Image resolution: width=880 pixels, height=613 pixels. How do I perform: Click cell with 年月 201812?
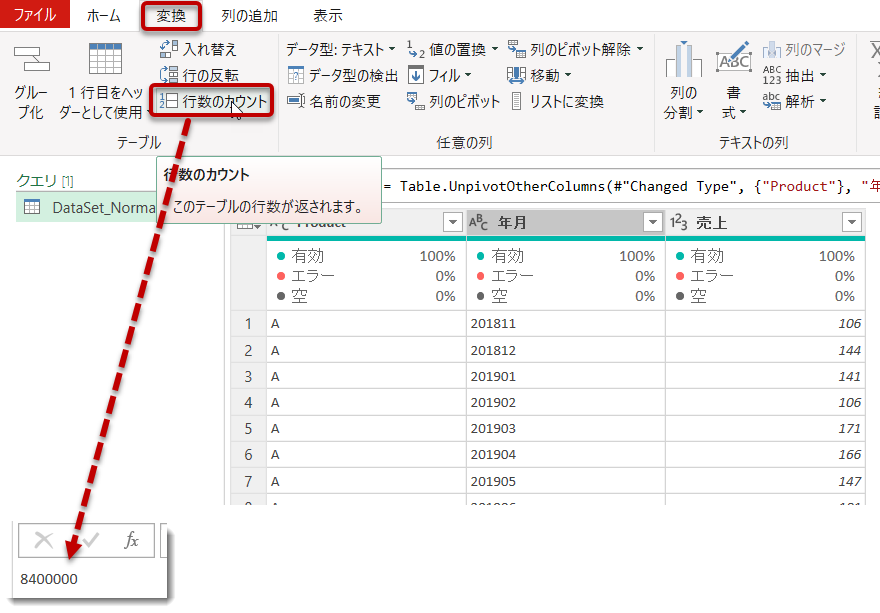coord(565,350)
